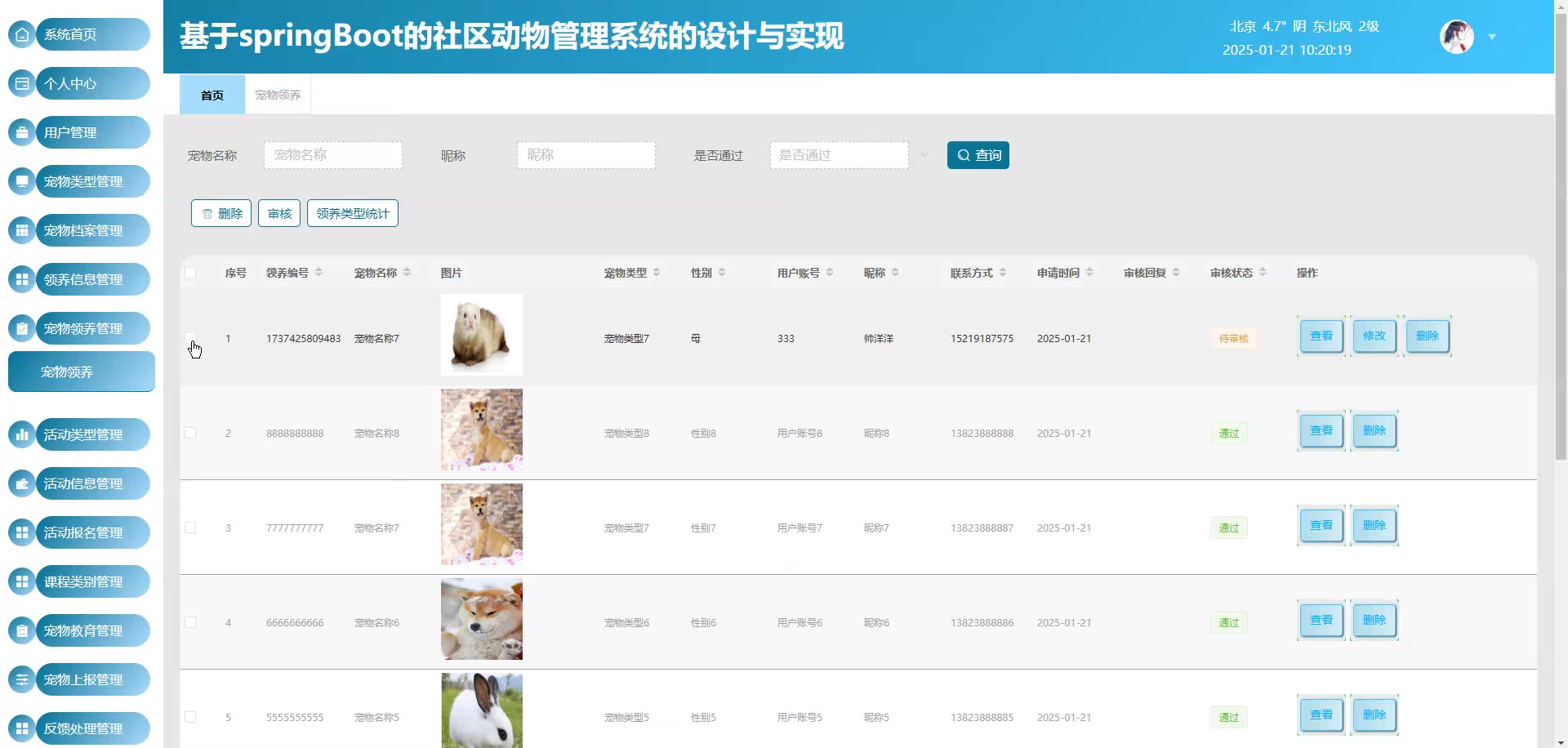Click 修改 for row 1
The image size is (1568, 748).
(1374, 336)
